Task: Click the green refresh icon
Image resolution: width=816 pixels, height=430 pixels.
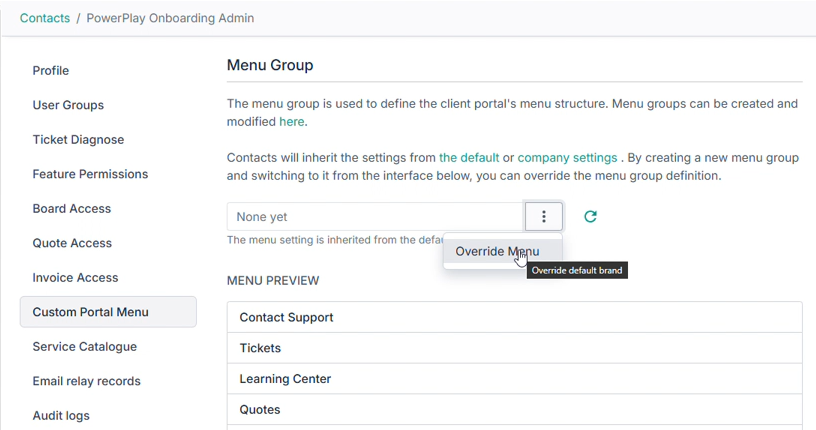Action: [x=590, y=216]
